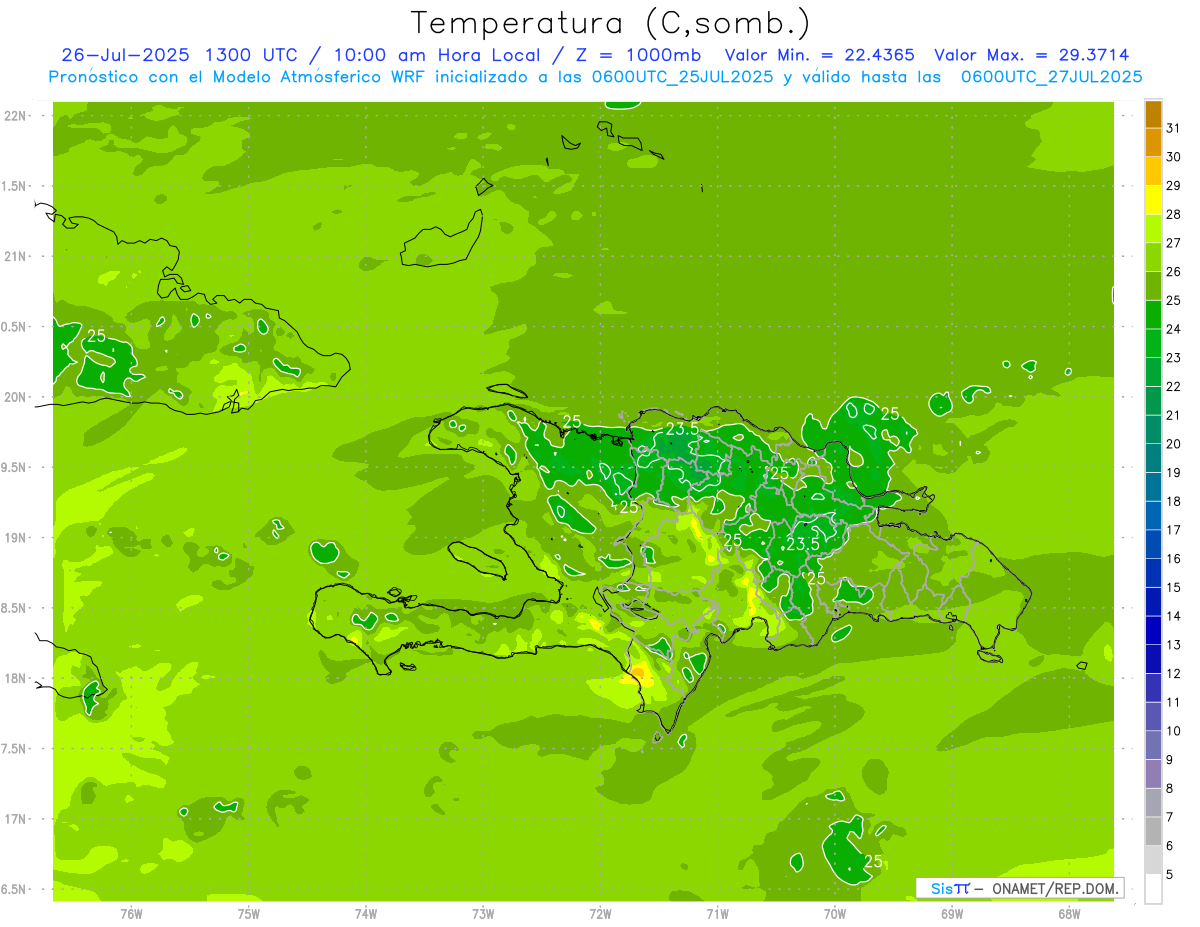Click the "Valor Min. = 22.4365" text

pyautogui.click(x=820, y=55)
